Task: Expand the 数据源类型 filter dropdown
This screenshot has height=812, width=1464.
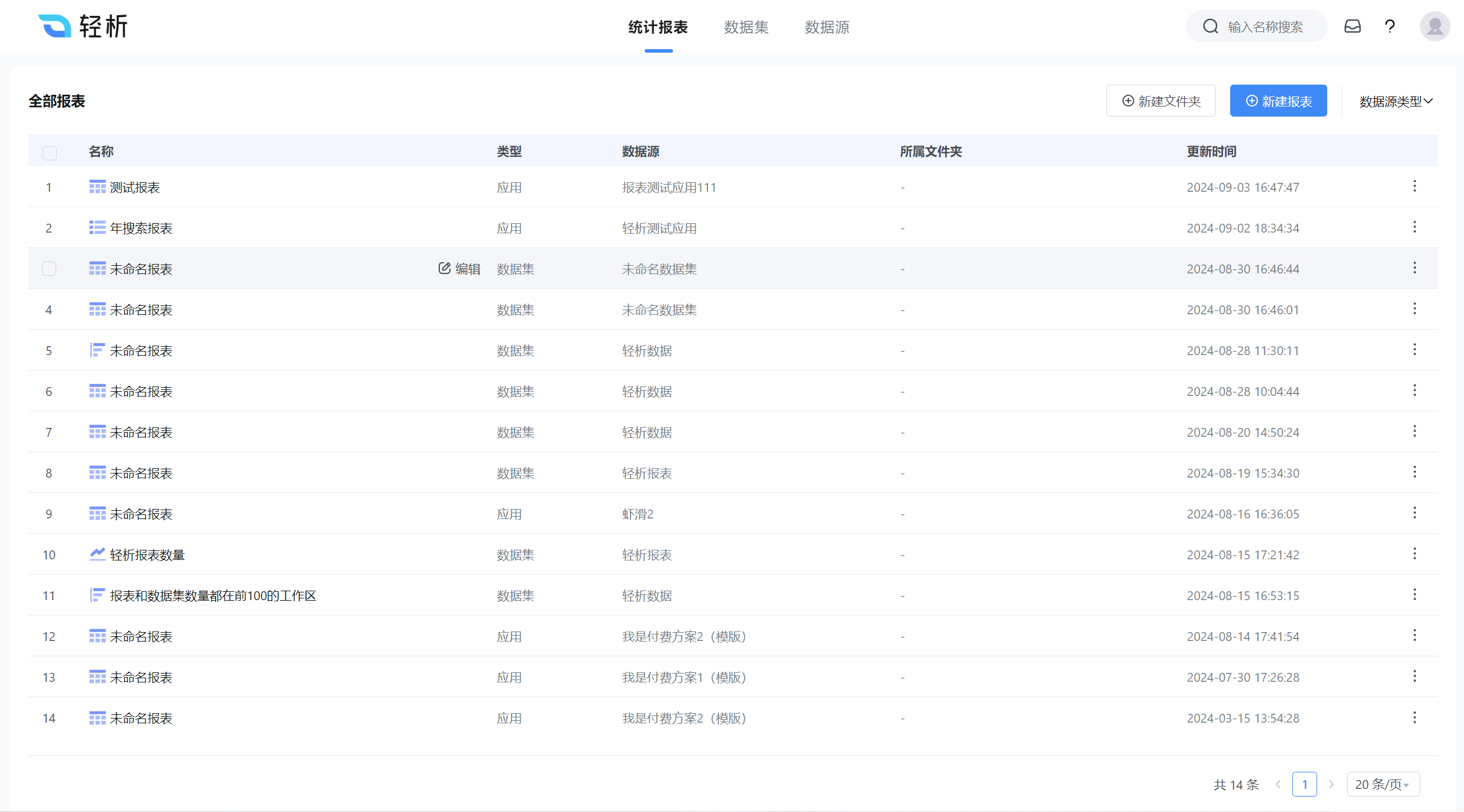Action: pos(1396,101)
